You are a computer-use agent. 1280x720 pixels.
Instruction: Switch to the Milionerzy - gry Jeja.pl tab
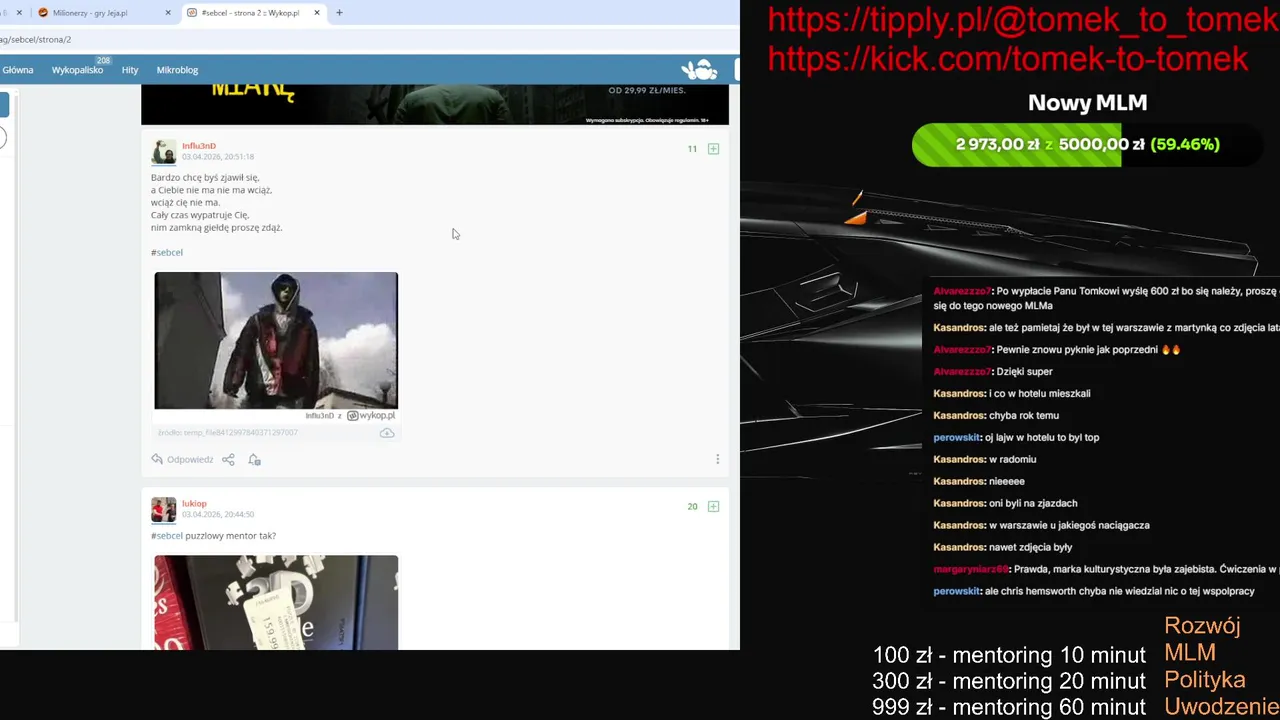(x=103, y=13)
